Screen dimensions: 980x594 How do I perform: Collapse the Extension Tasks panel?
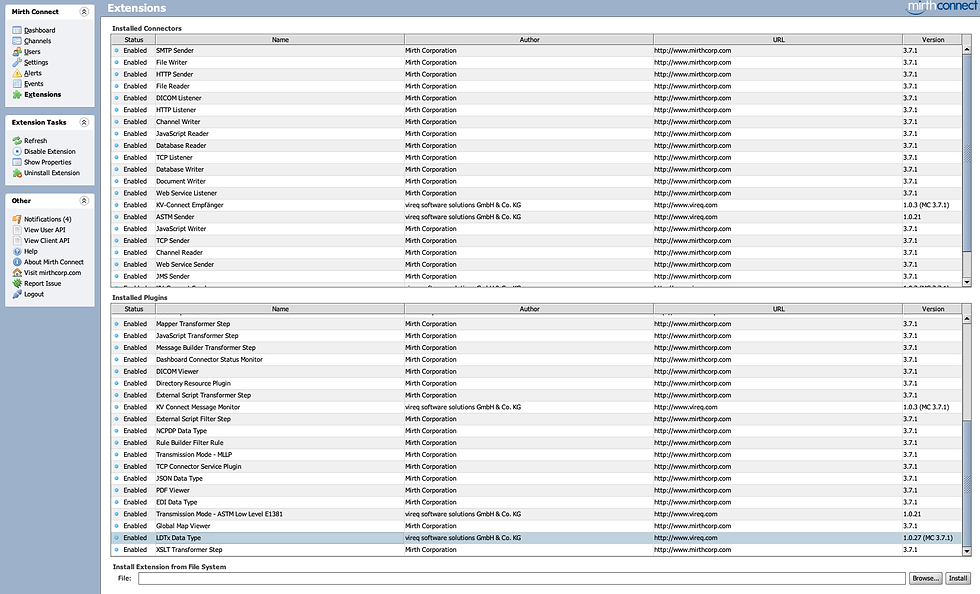coord(84,123)
